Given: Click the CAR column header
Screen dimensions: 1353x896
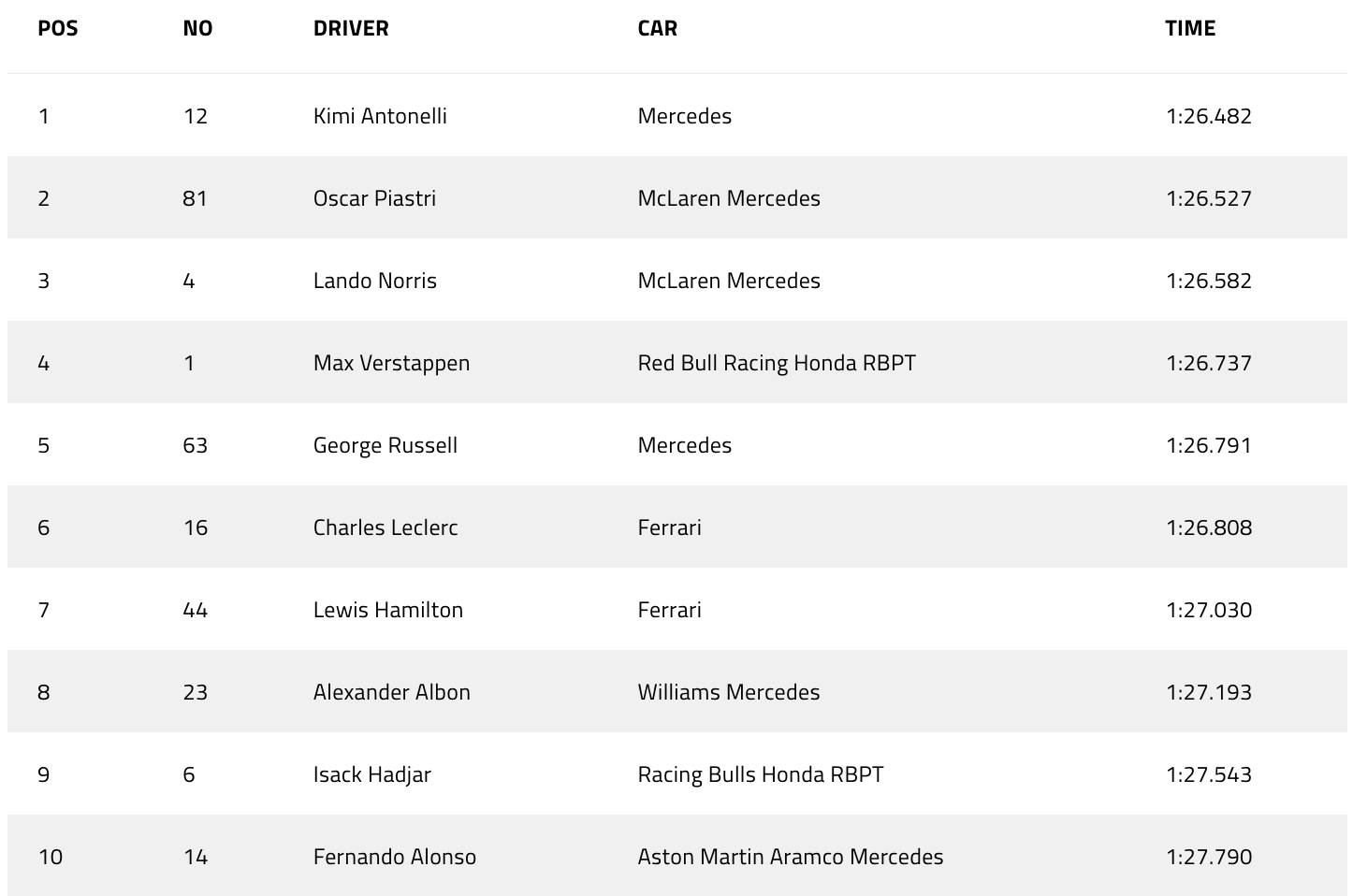Looking at the screenshot, I should pyautogui.click(x=658, y=28).
